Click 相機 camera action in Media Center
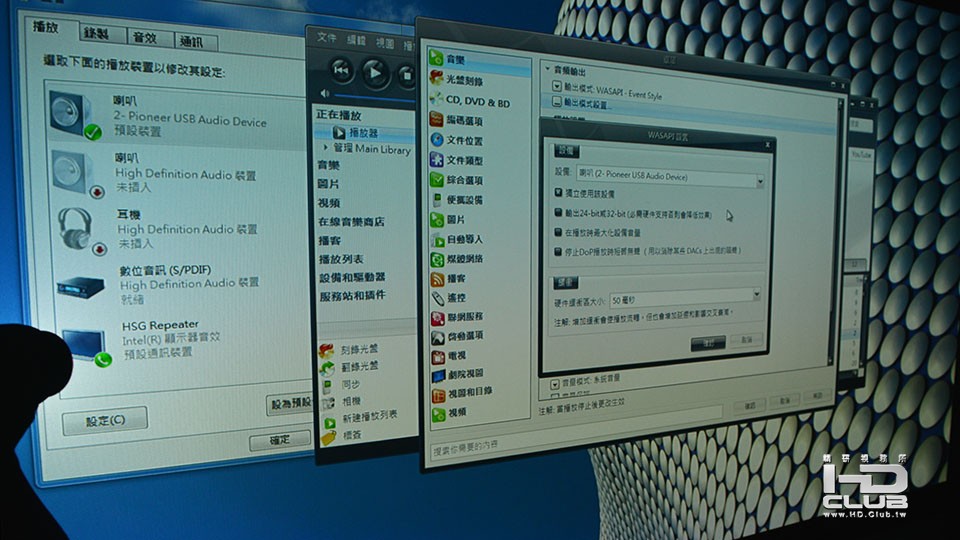 click(342, 402)
